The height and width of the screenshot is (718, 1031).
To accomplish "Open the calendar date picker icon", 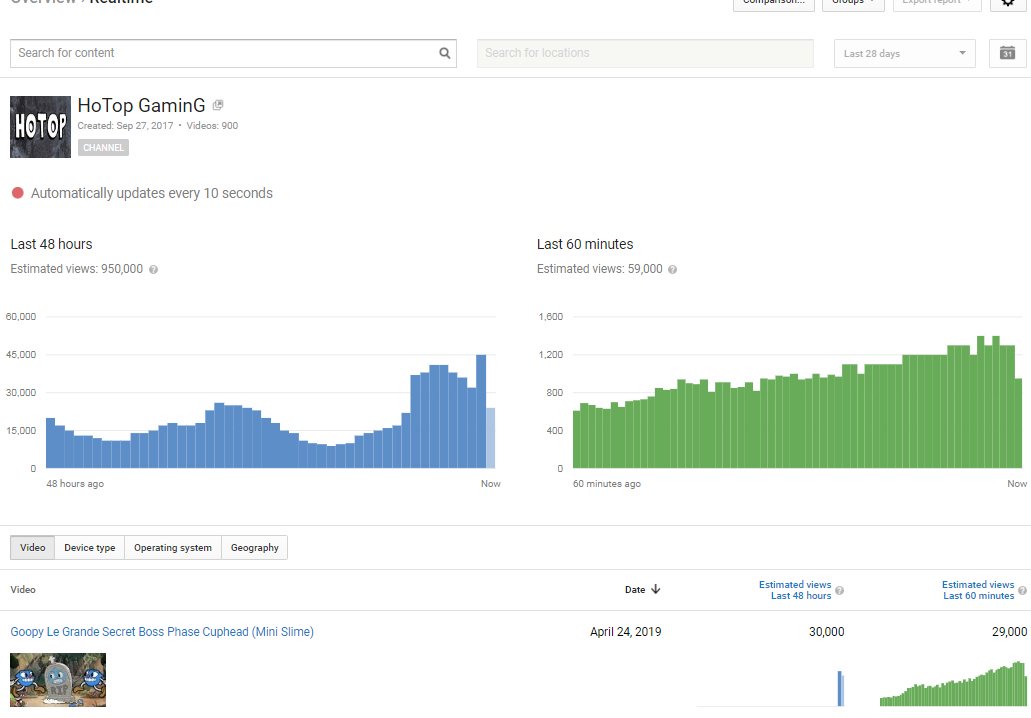I will 1007,53.
